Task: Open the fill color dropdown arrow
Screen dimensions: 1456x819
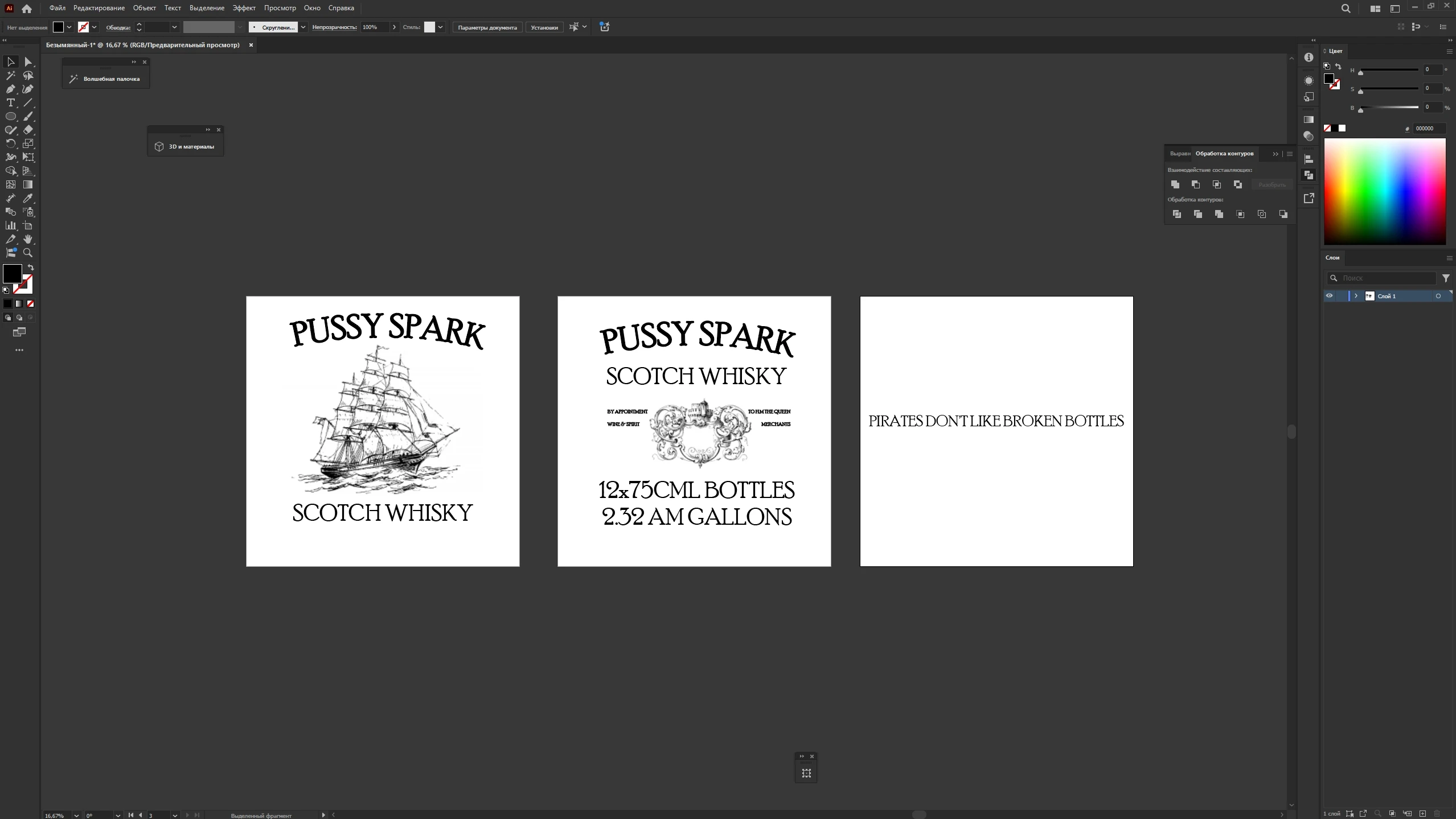Action: (69, 27)
